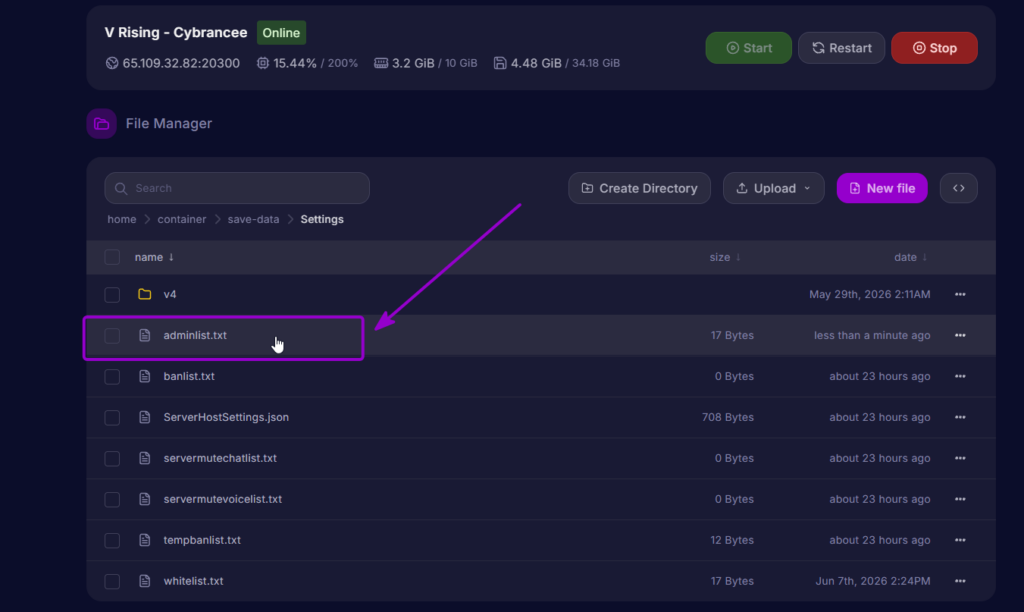Click the code brackets icon button
Image resolution: width=1024 pixels, height=612 pixels.
958,188
